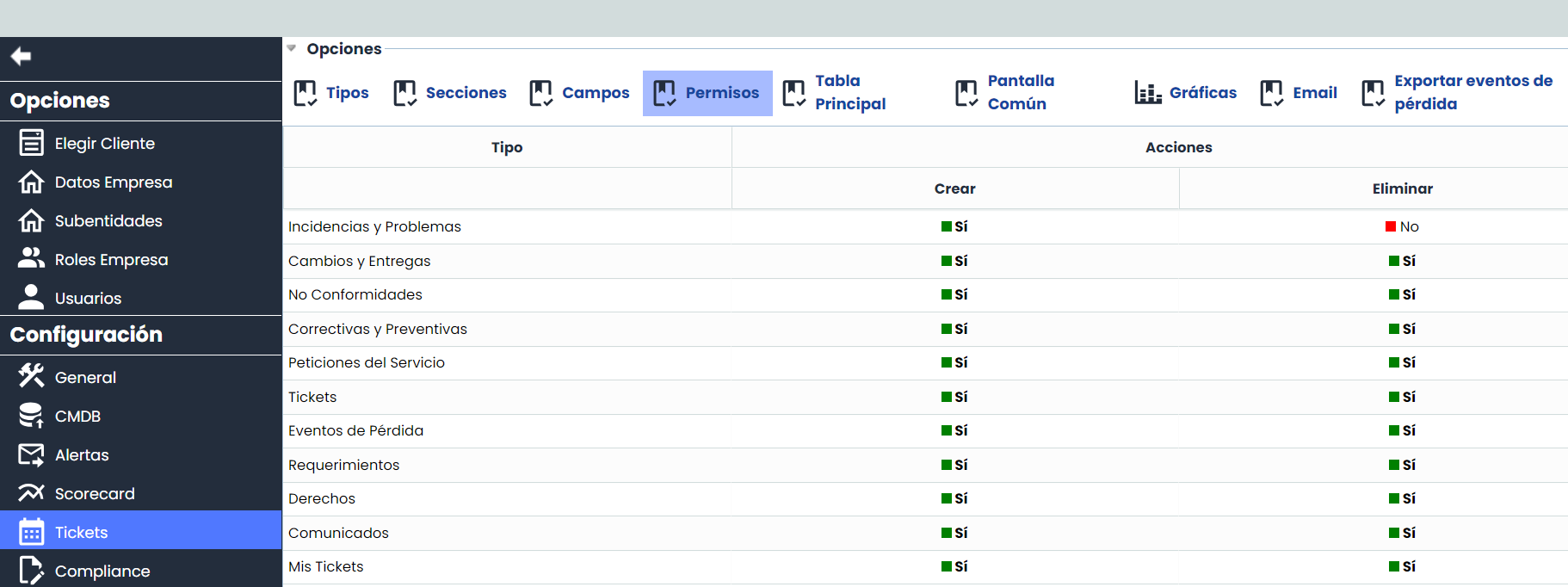Screen dimensions: 1568x587
Task: Toggle Crear permission for Cambios y Entregas
Action: (954, 261)
